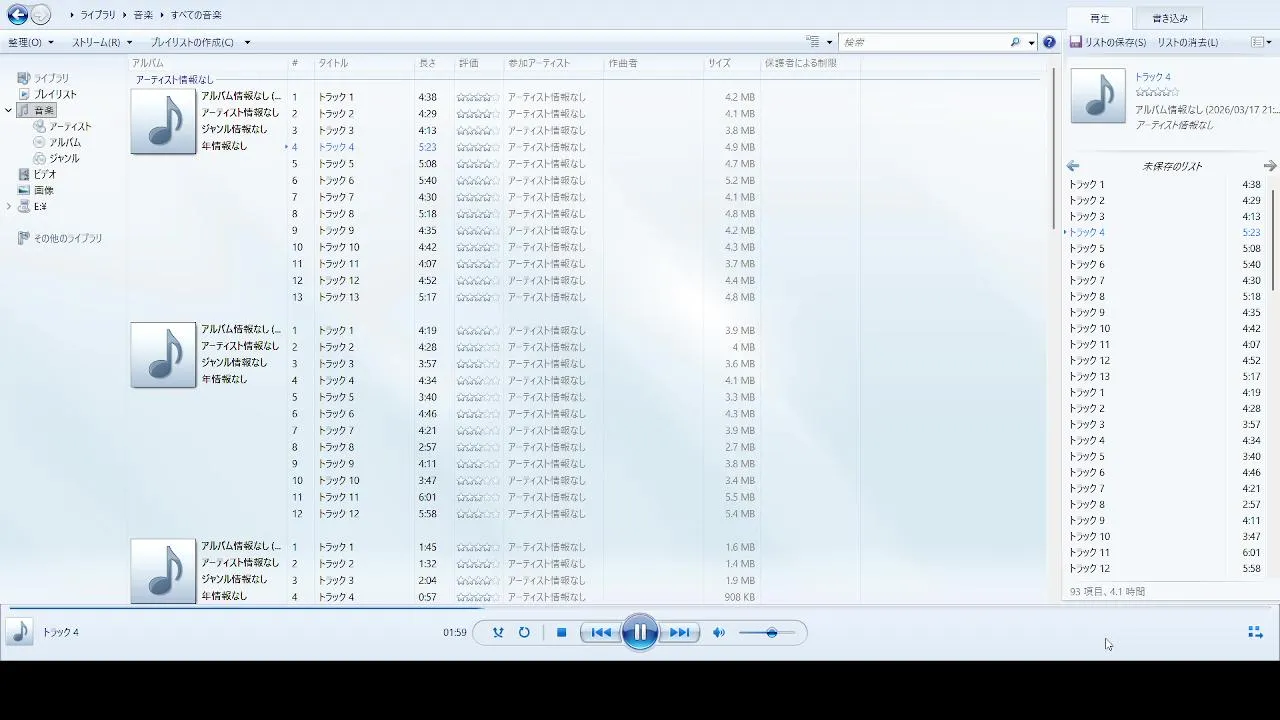The width and height of the screenshot is (1280, 720).
Task: Open the 整理(O) menu
Action: click(x=31, y=42)
